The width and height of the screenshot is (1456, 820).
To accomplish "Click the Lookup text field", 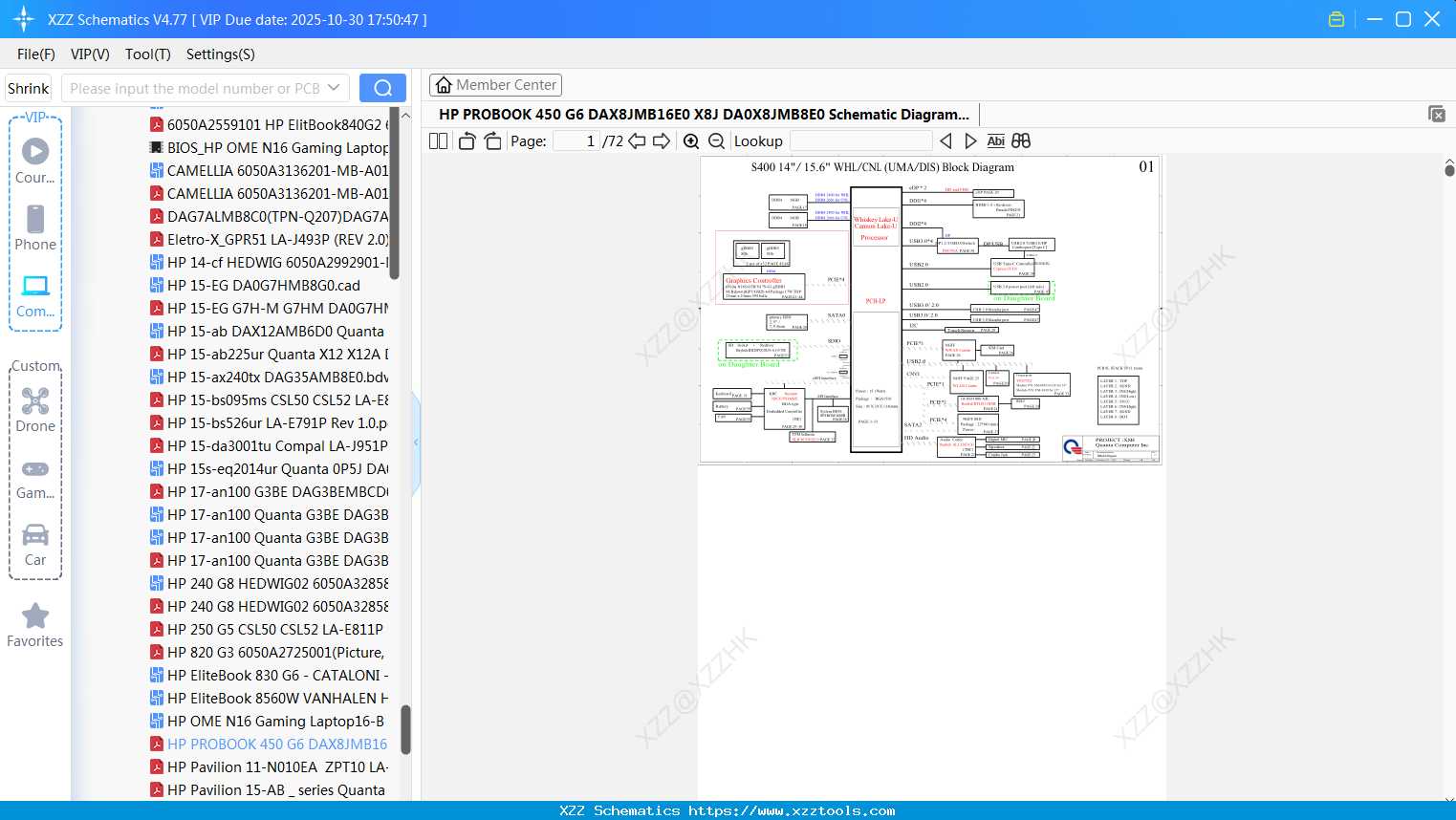I will [x=861, y=140].
